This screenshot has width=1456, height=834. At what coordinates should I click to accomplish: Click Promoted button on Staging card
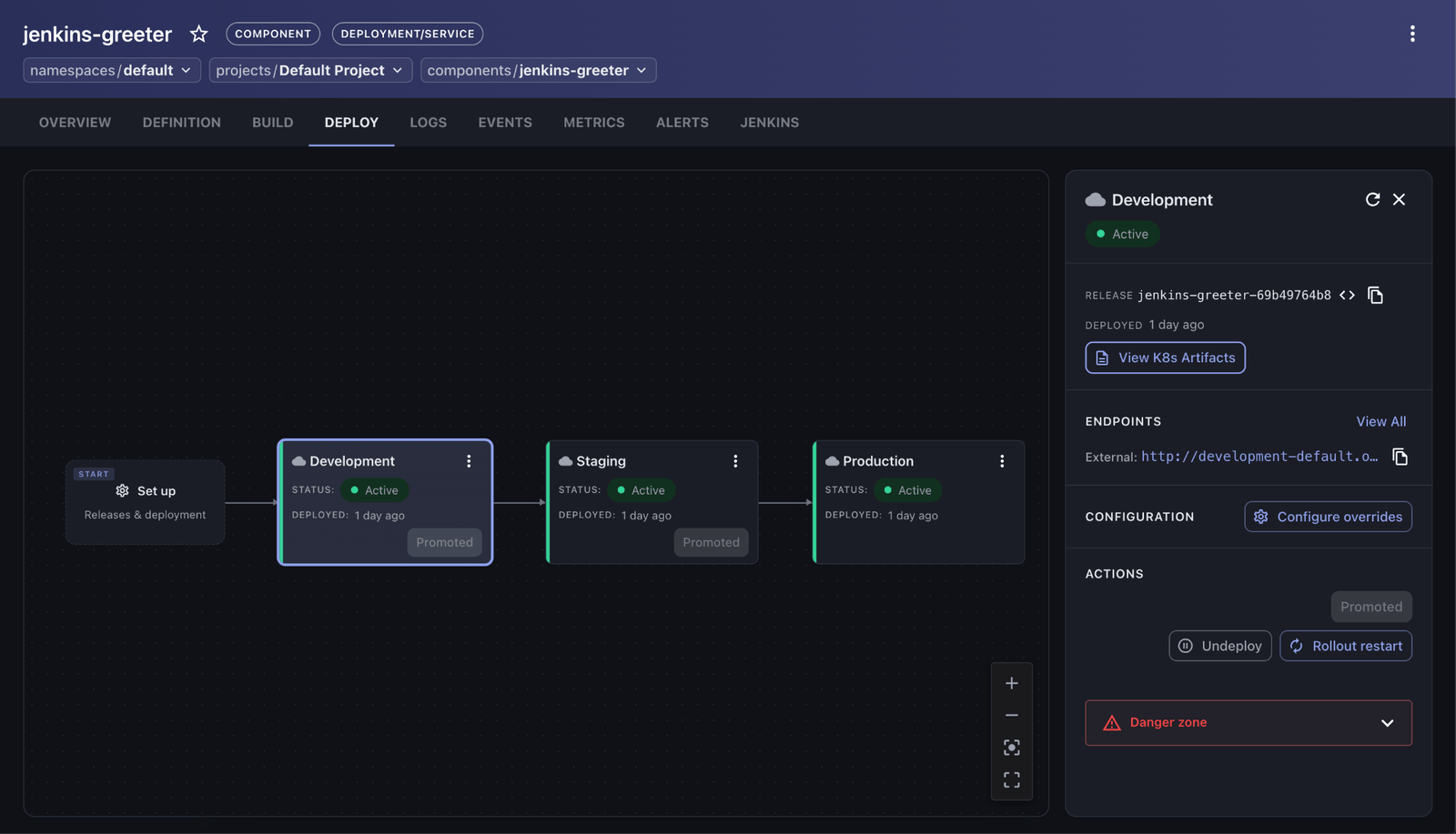711,542
